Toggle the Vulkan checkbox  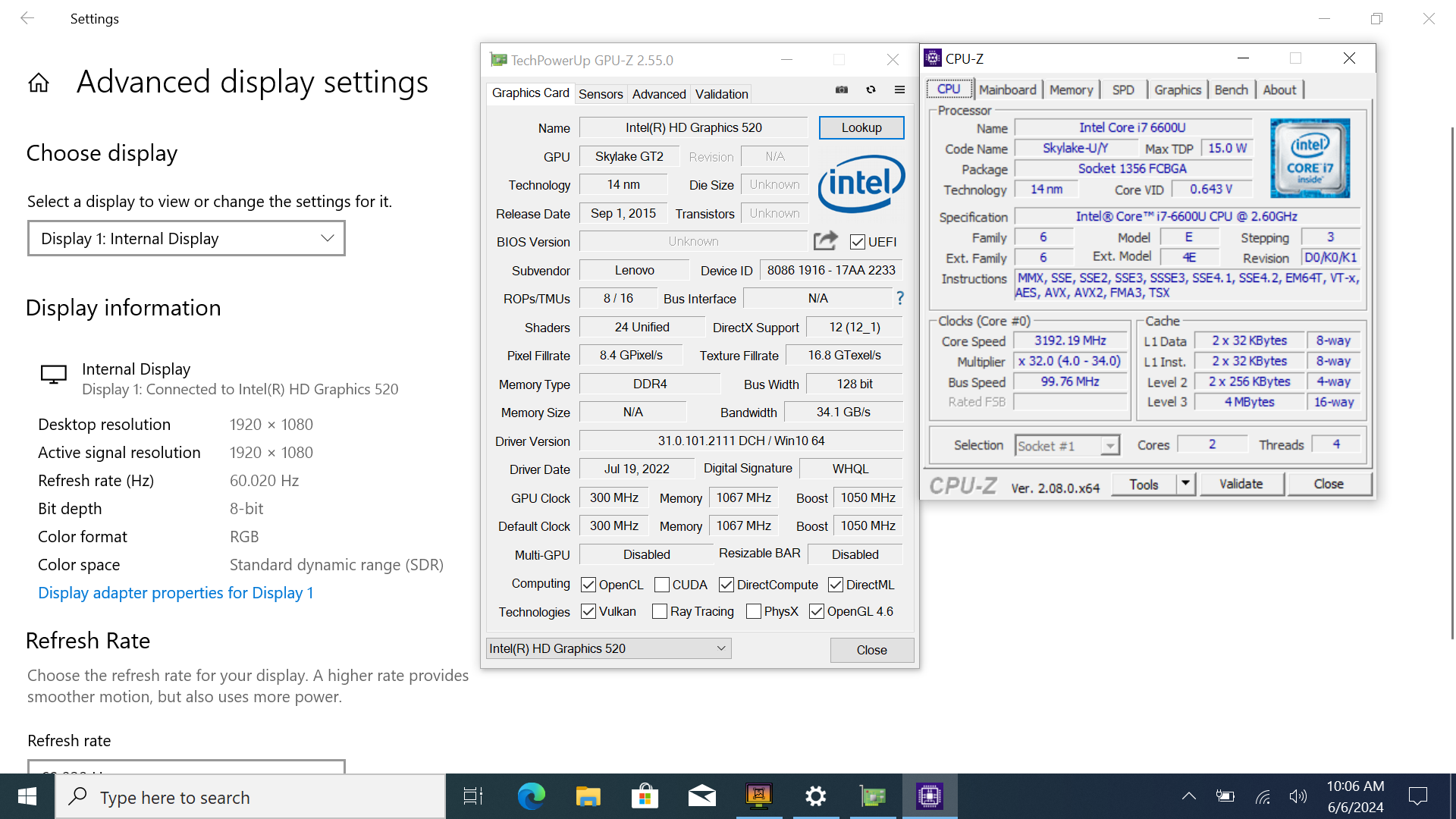pyautogui.click(x=588, y=611)
